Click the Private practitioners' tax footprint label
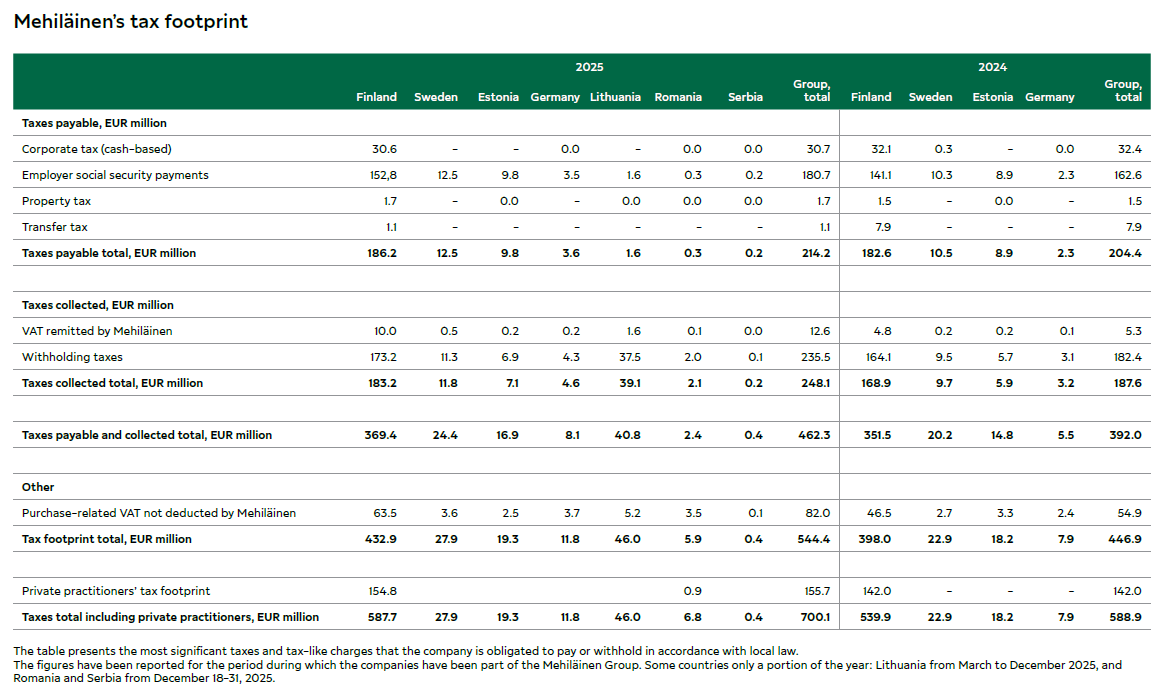This screenshot has width=1170, height=691. pyautogui.click(x=116, y=591)
